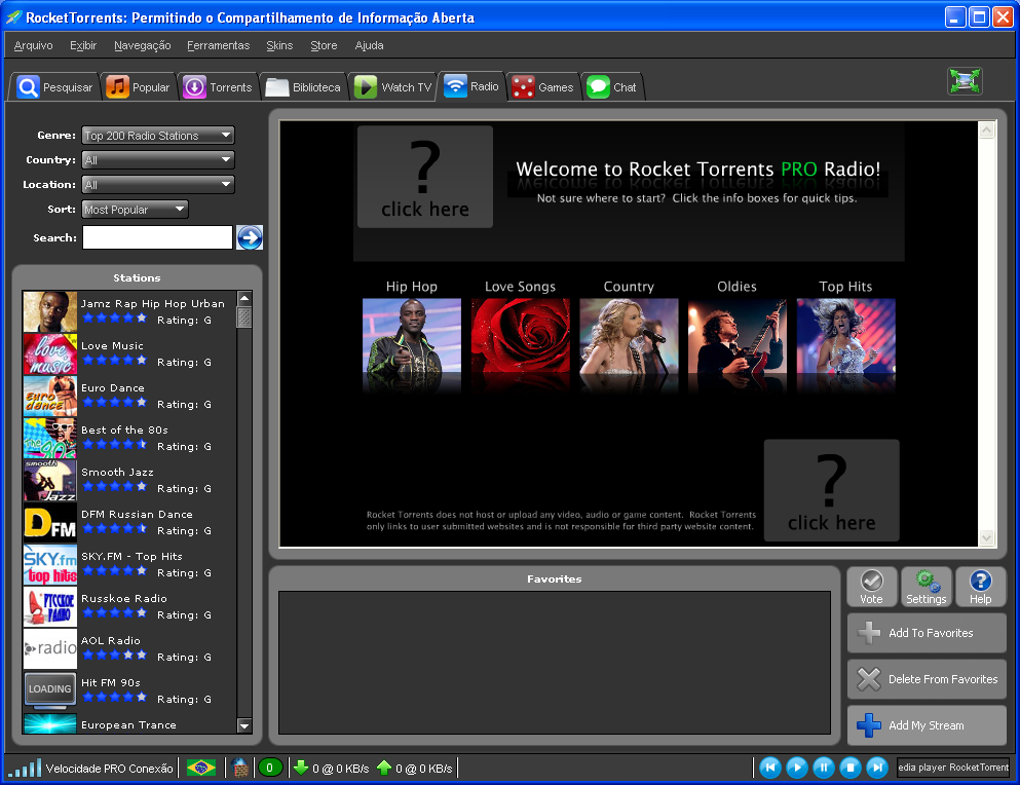Click the firewall status bar icon
Viewport: 1020px width, 785px height.
coord(240,768)
